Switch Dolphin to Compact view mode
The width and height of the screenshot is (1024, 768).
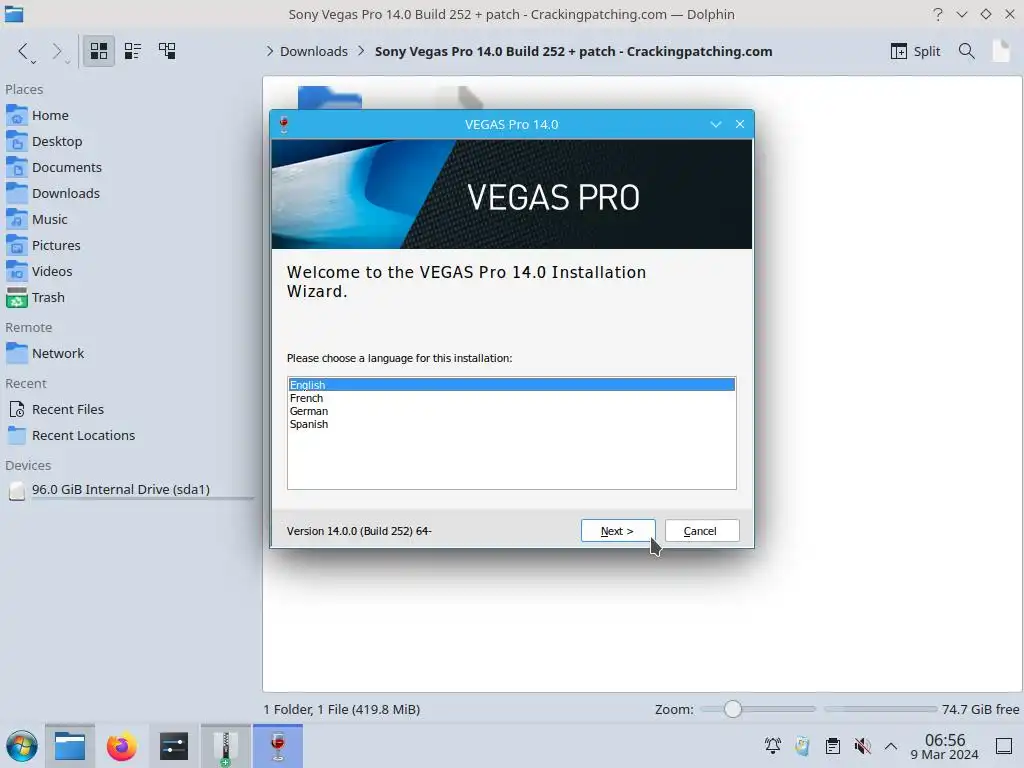tap(133, 51)
